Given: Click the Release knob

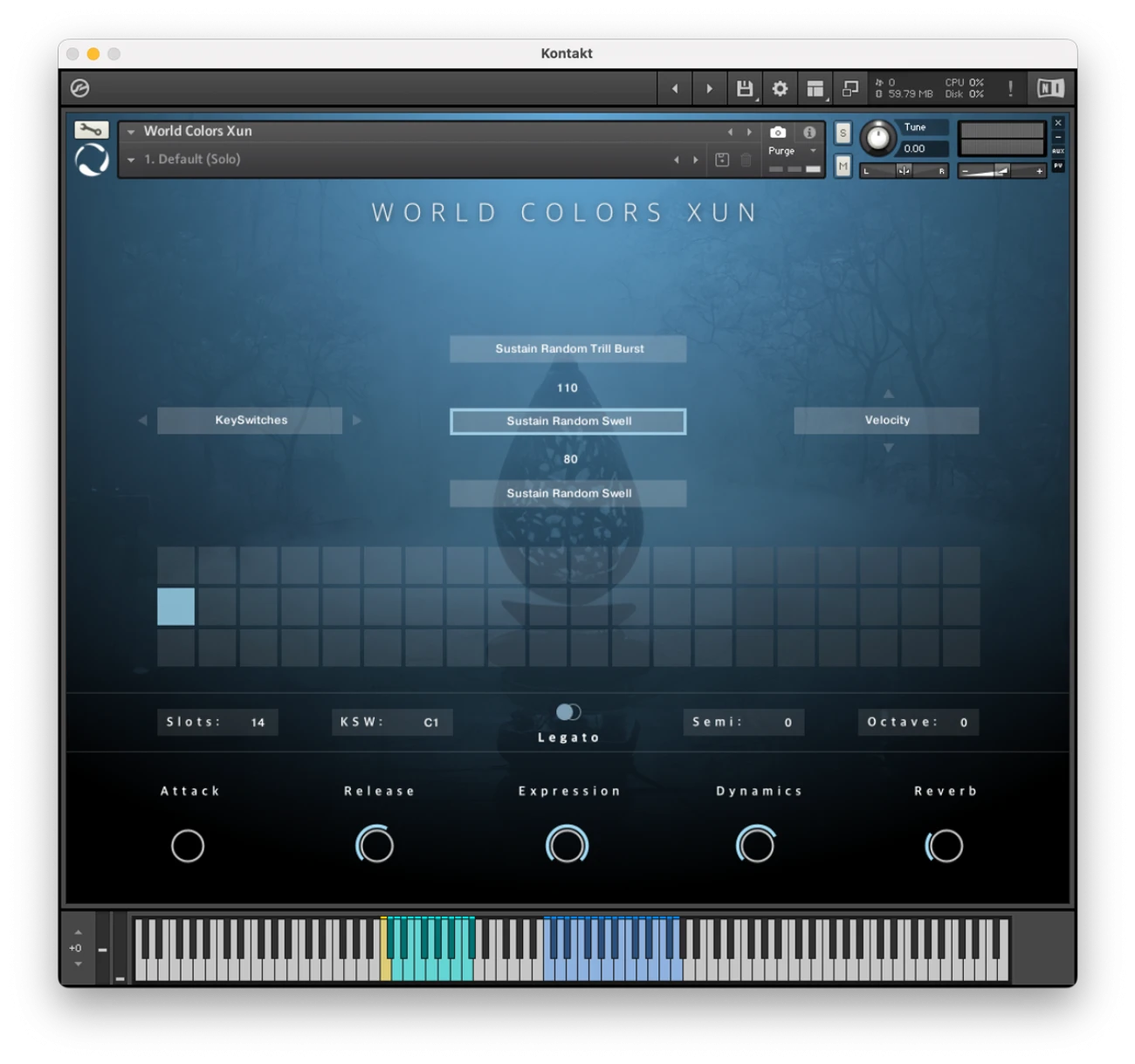Looking at the screenshot, I should [x=375, y=845].
